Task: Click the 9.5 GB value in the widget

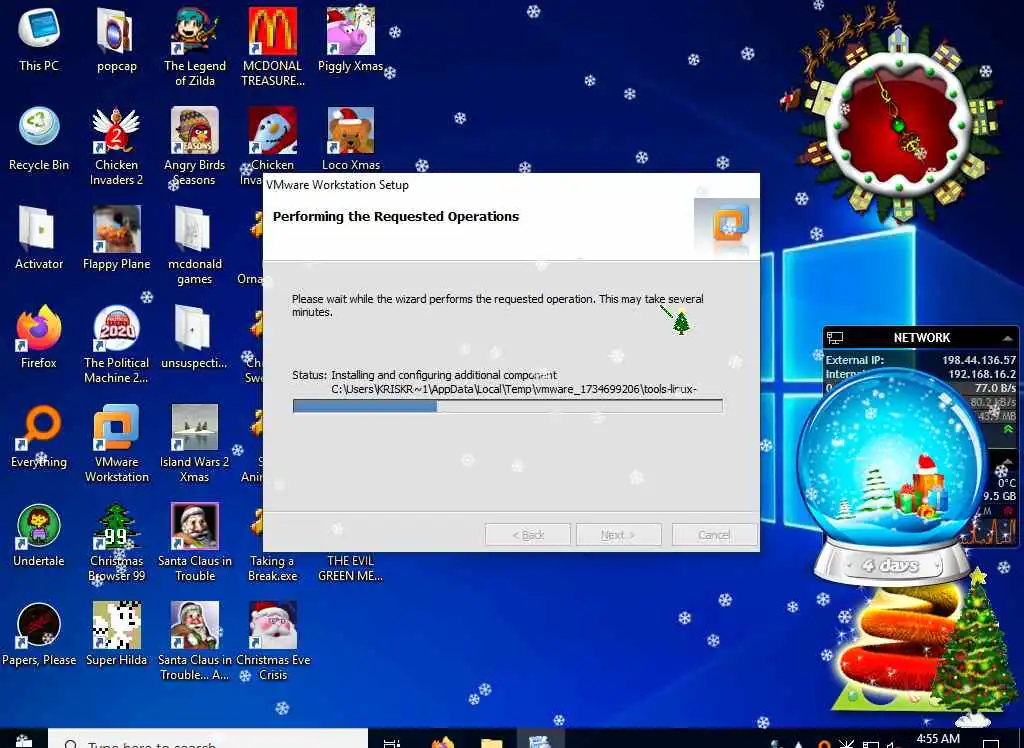Action: click(x=1000, y=496)
